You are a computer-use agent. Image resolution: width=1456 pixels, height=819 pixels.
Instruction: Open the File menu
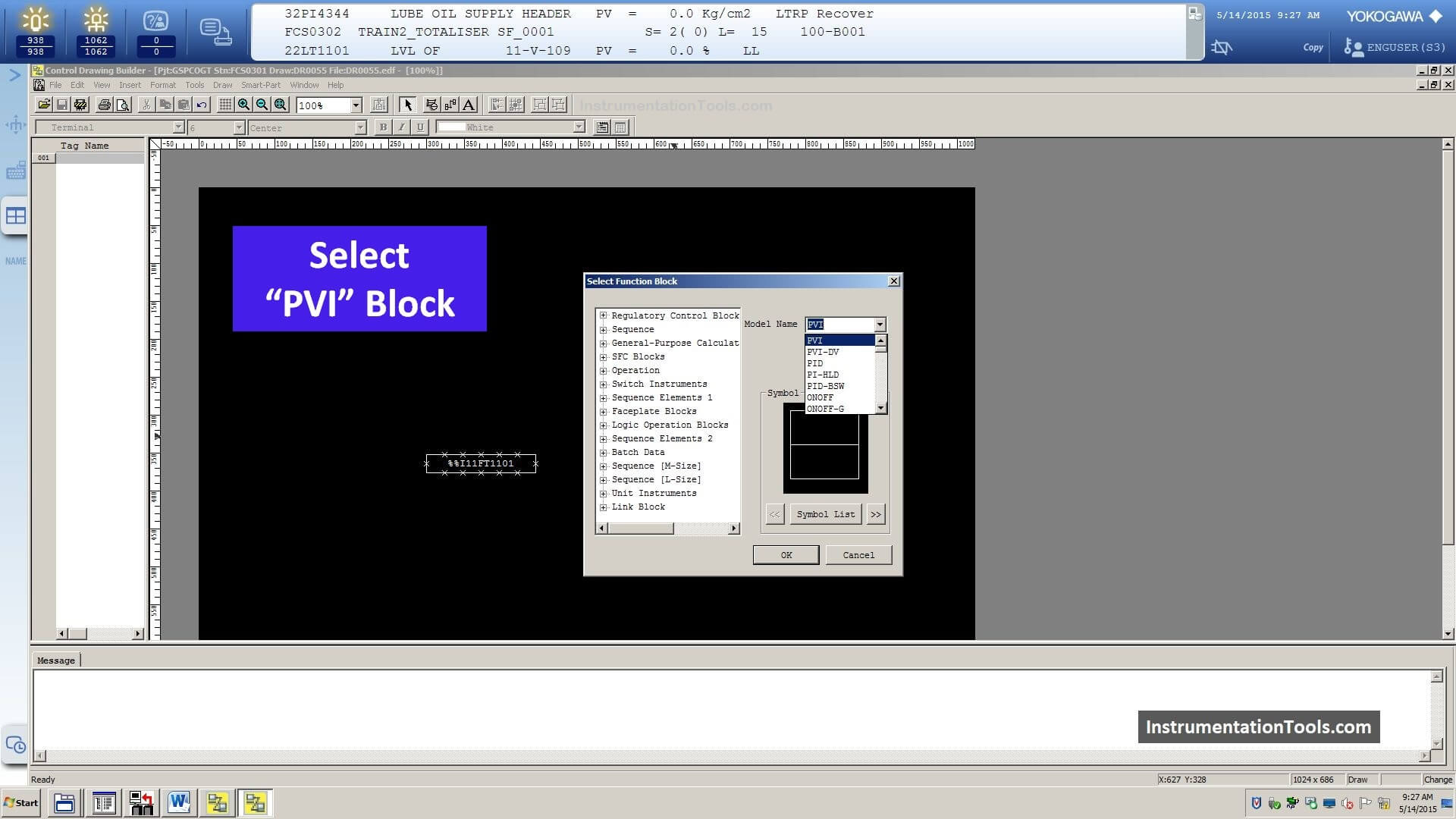click(55, 85)
